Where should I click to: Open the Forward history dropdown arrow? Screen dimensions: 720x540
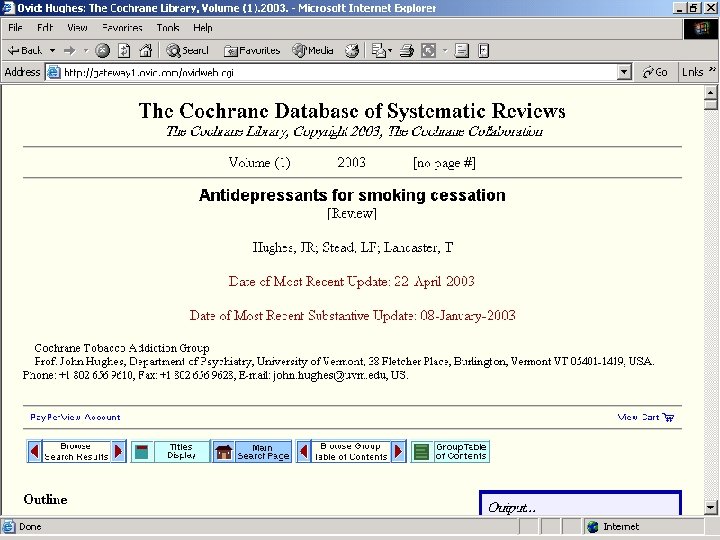click(86, 51)
